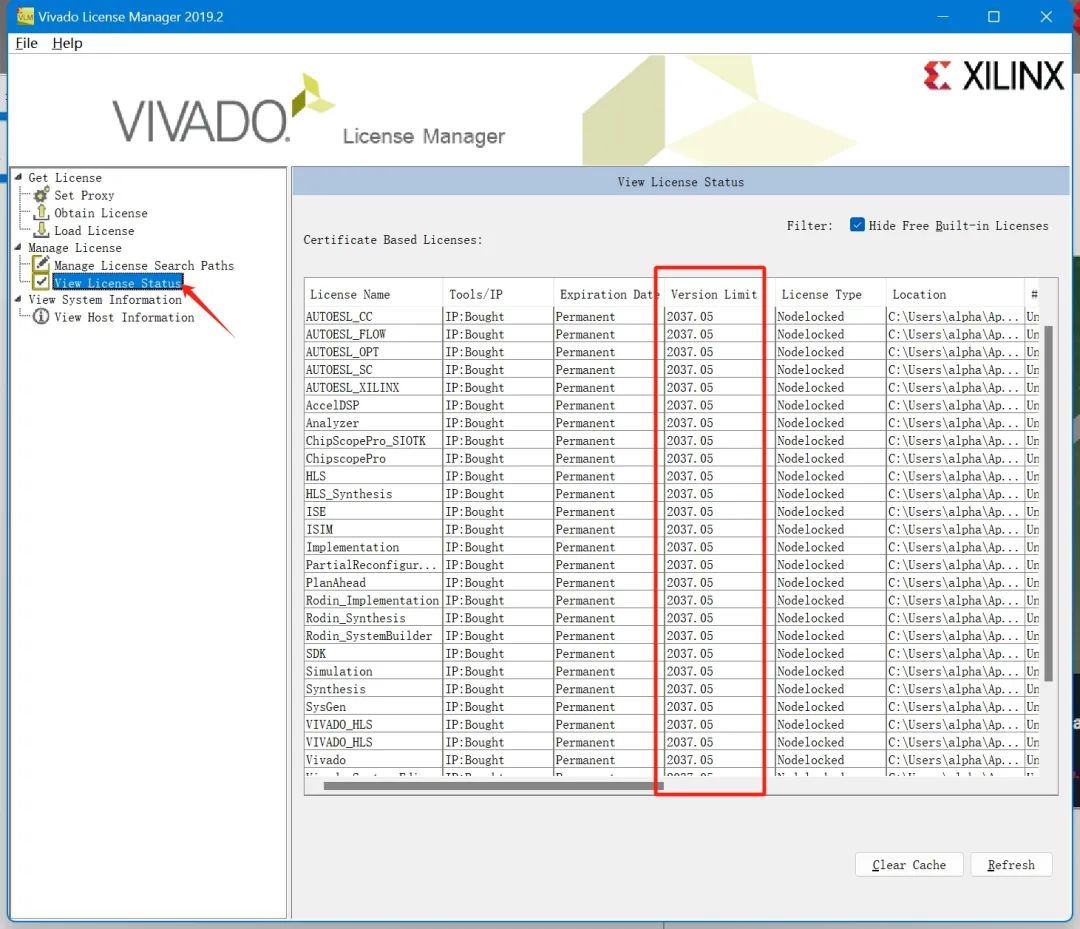Click the Vivado License Manager title bar icon

[x=25, y=17]
